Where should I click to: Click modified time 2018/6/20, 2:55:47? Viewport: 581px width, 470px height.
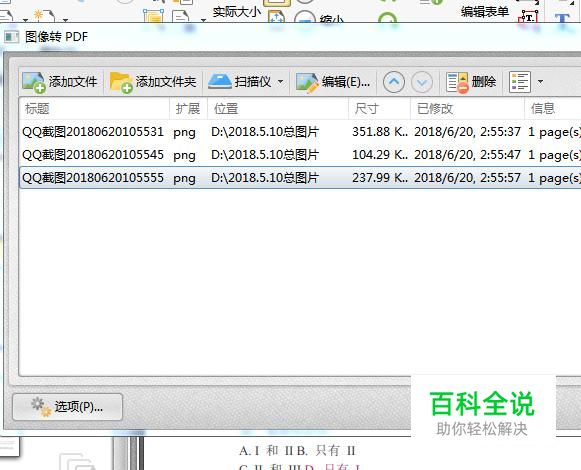coord(467,155)
